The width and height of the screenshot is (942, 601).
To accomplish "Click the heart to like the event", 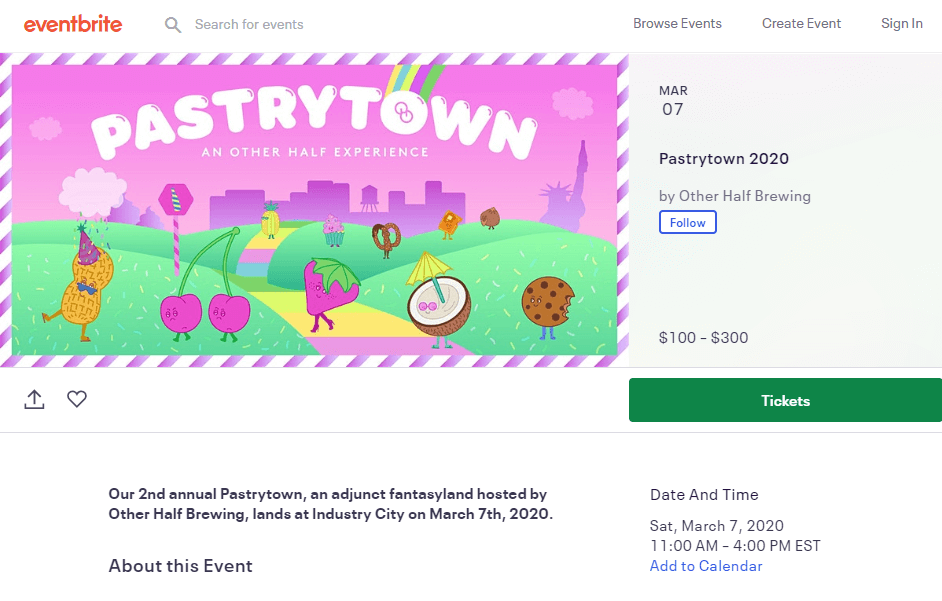I will tap(77, 399).
